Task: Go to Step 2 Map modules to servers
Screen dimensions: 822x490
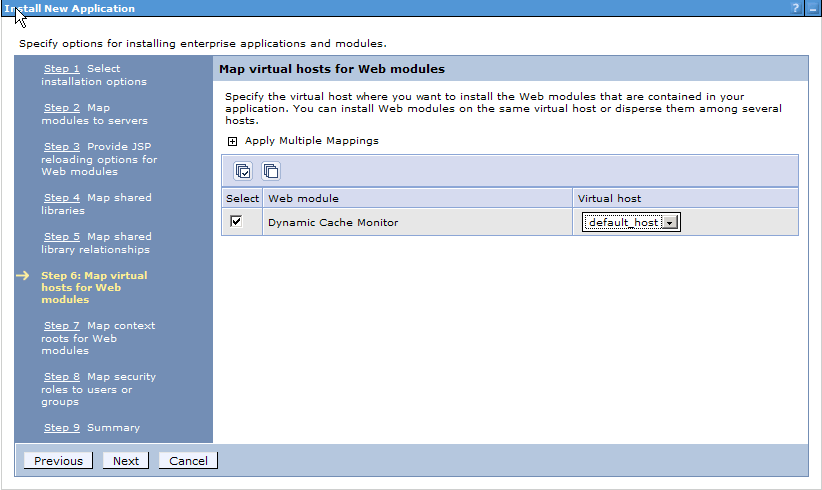Action: 62,107
